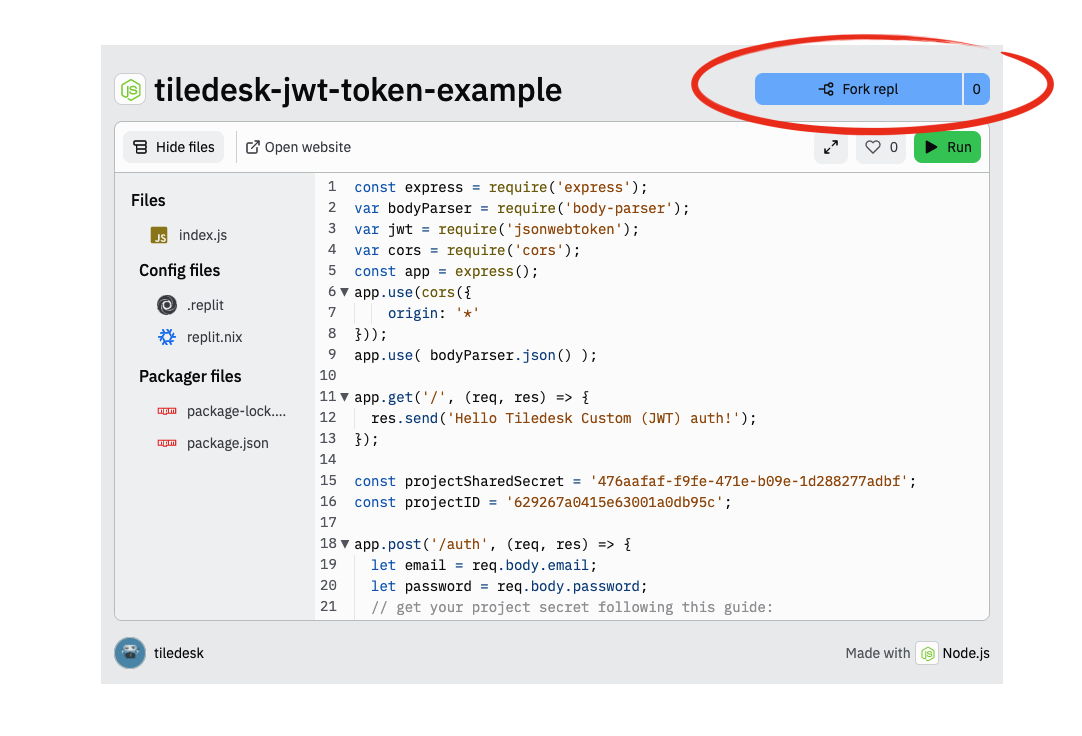Click the replit.nix snowflake icon
The image size is (1082, 736).
(x=167, y=337)
